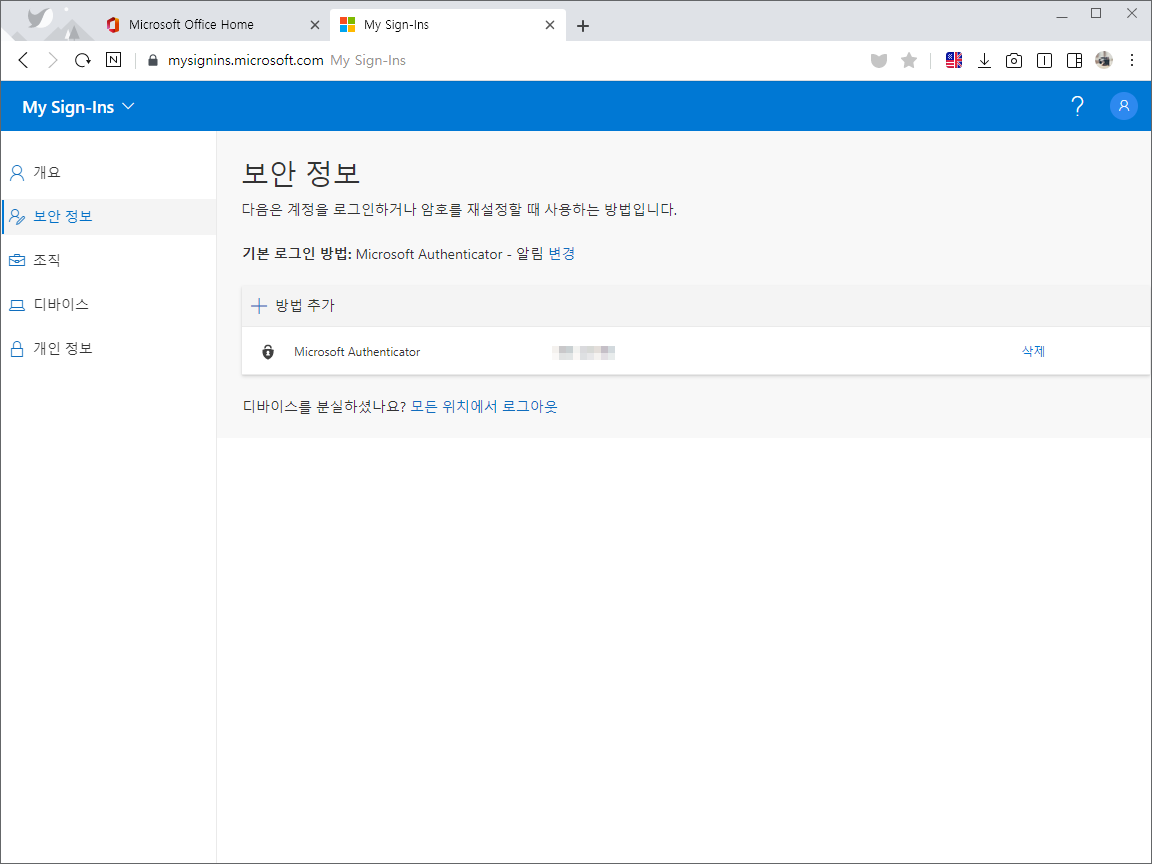Reload the My Sign-Ins page
This screenshot has width=1152, height=864.
point(82,60)
